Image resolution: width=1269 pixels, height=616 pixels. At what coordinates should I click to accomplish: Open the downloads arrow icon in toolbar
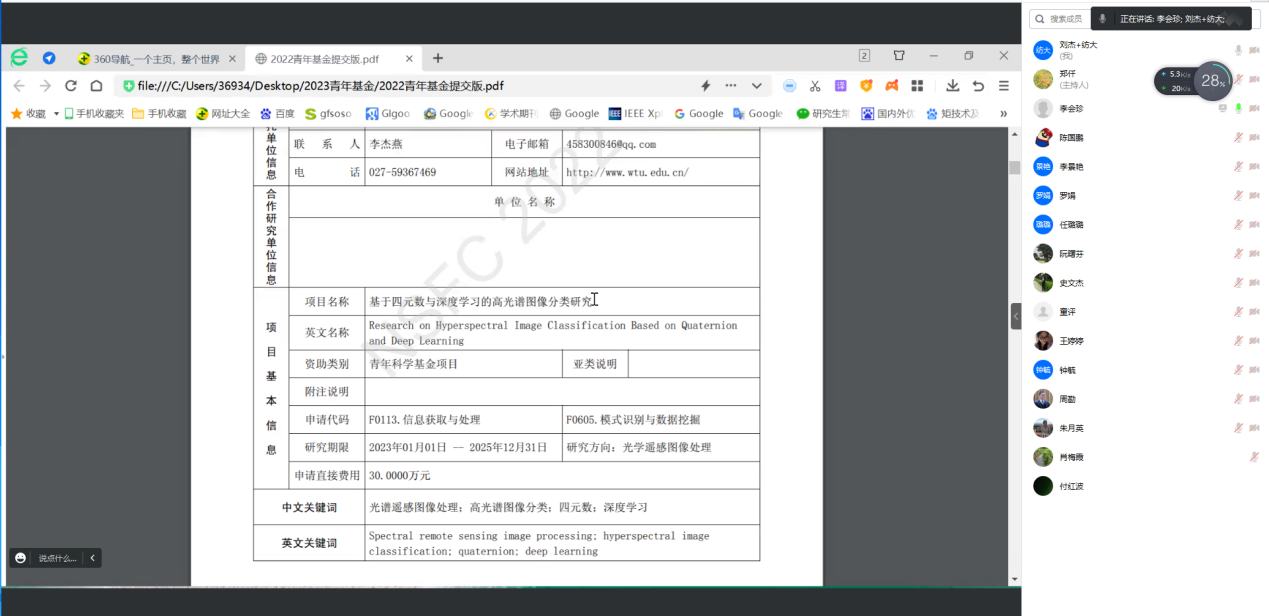point(953,86)
